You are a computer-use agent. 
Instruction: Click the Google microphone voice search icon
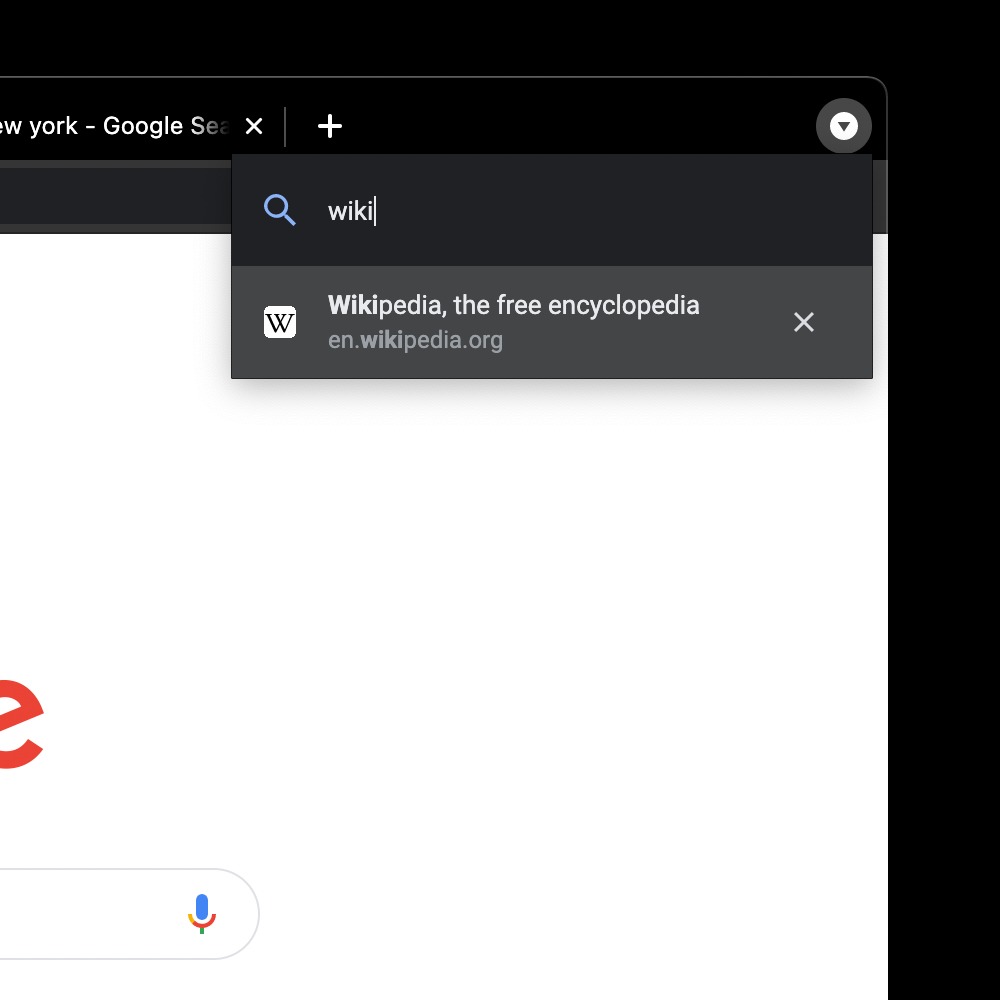tap(202, 913)
